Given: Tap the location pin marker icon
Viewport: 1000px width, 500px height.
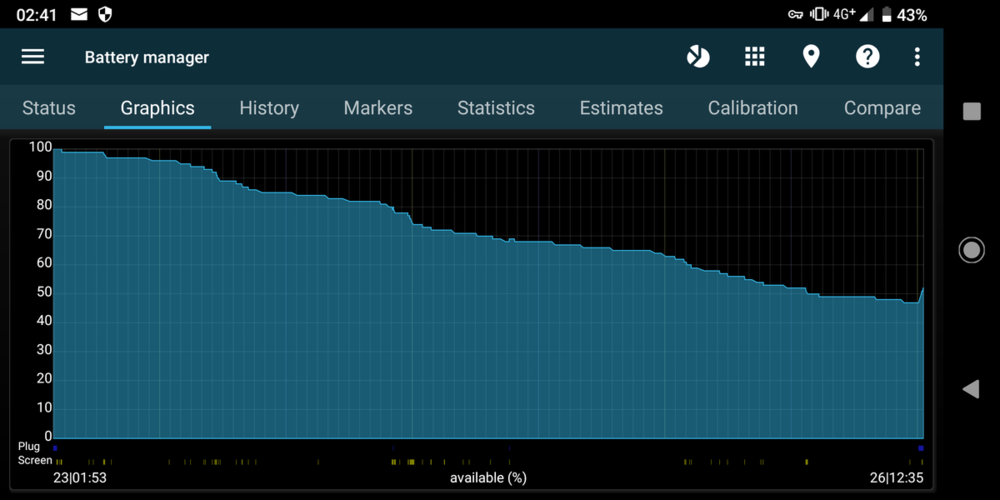Looking at the screenshot, I should click(811, 57).
